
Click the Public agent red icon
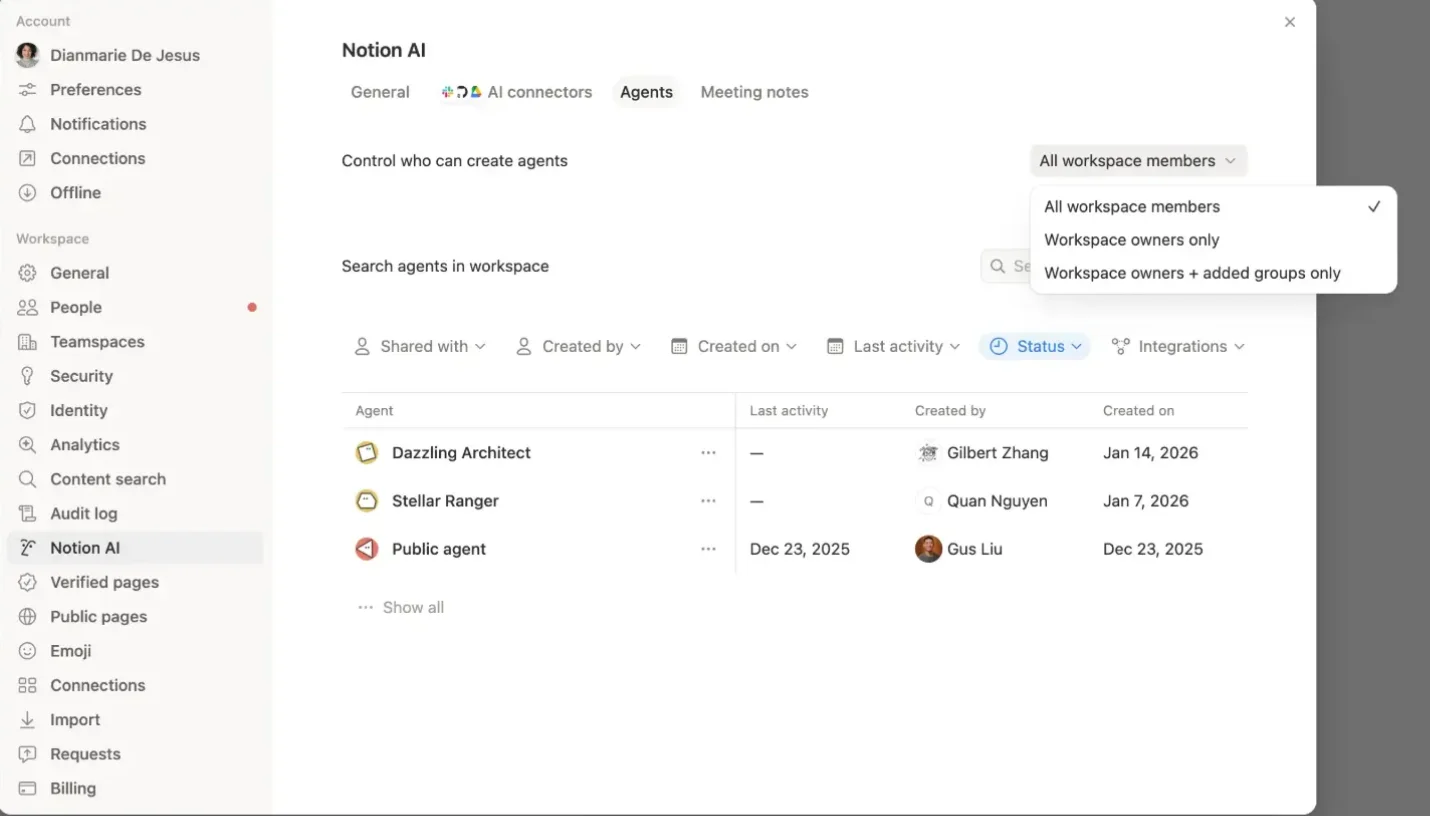pyautogui.click(x=367, y=549)
